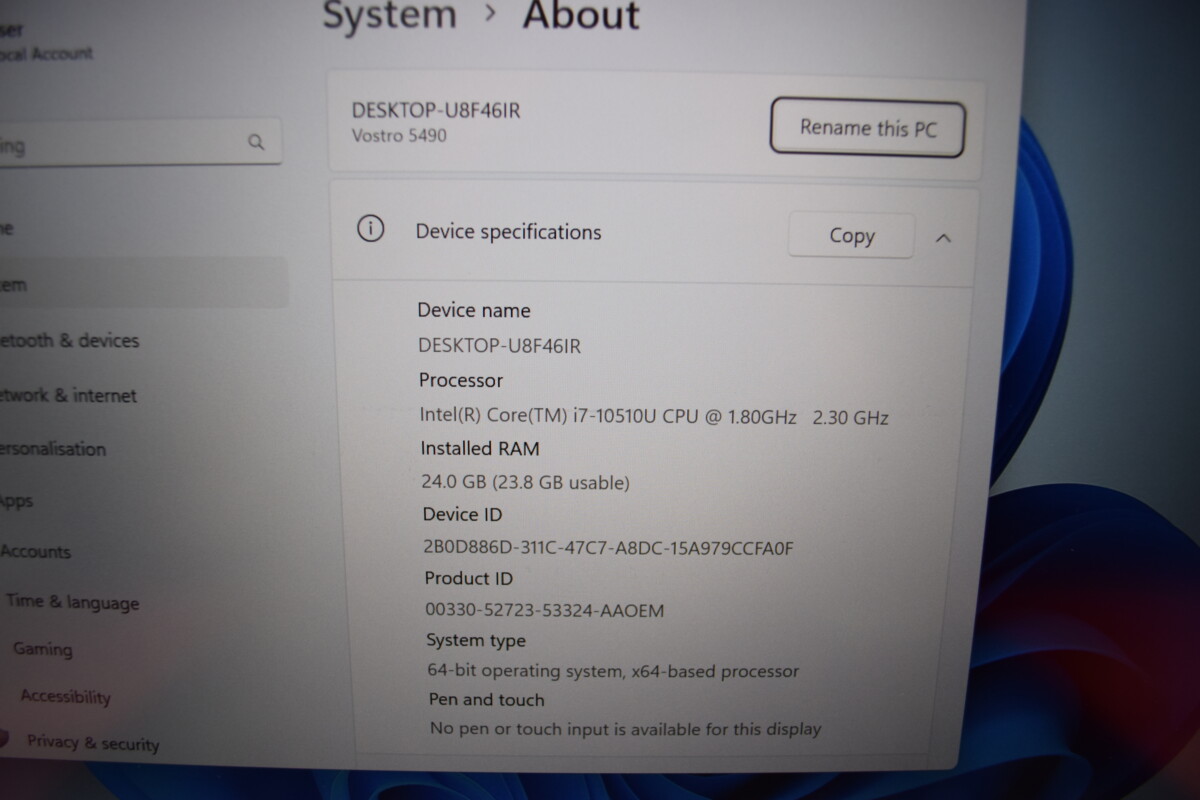Select the No pen or touch input text

point(625,729)
